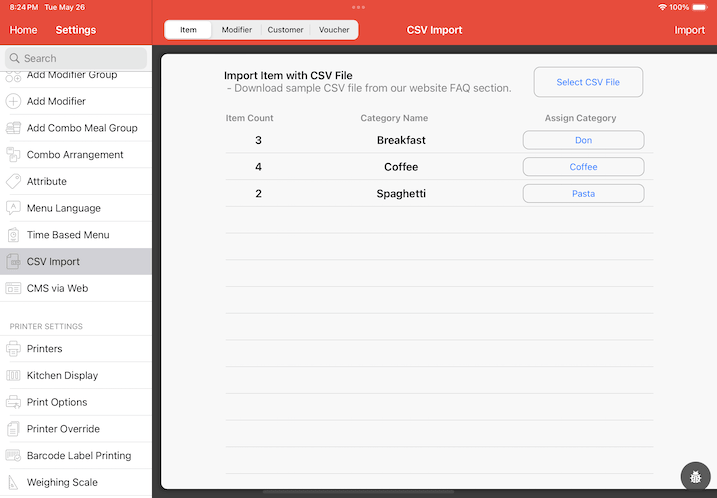The width and height of the screenshot is (717, 498).
Task: Click the Menu Language speech icon
Action: (x=13, y=208)
